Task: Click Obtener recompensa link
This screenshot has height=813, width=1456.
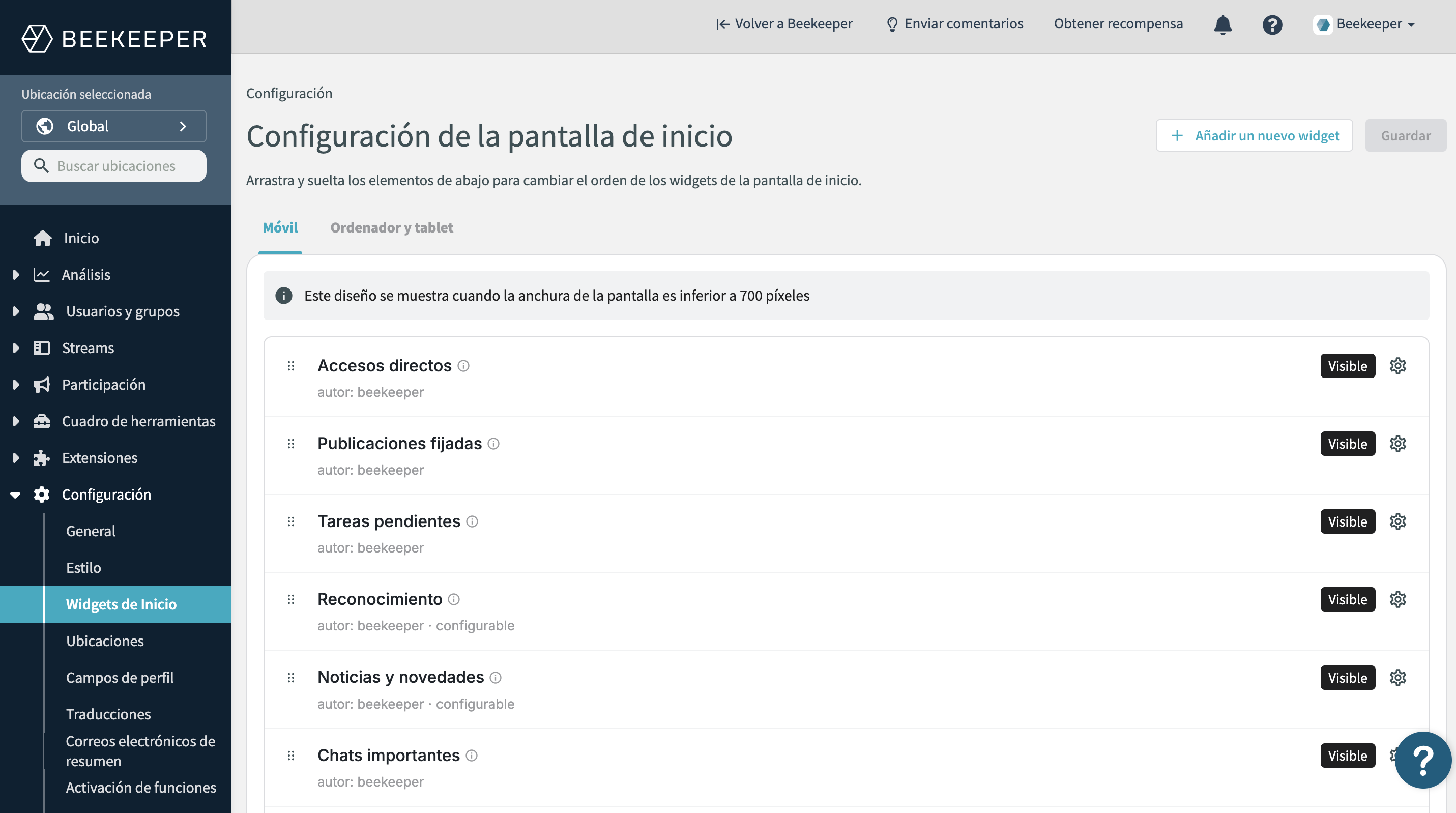Action: [x=1118, y=24]
